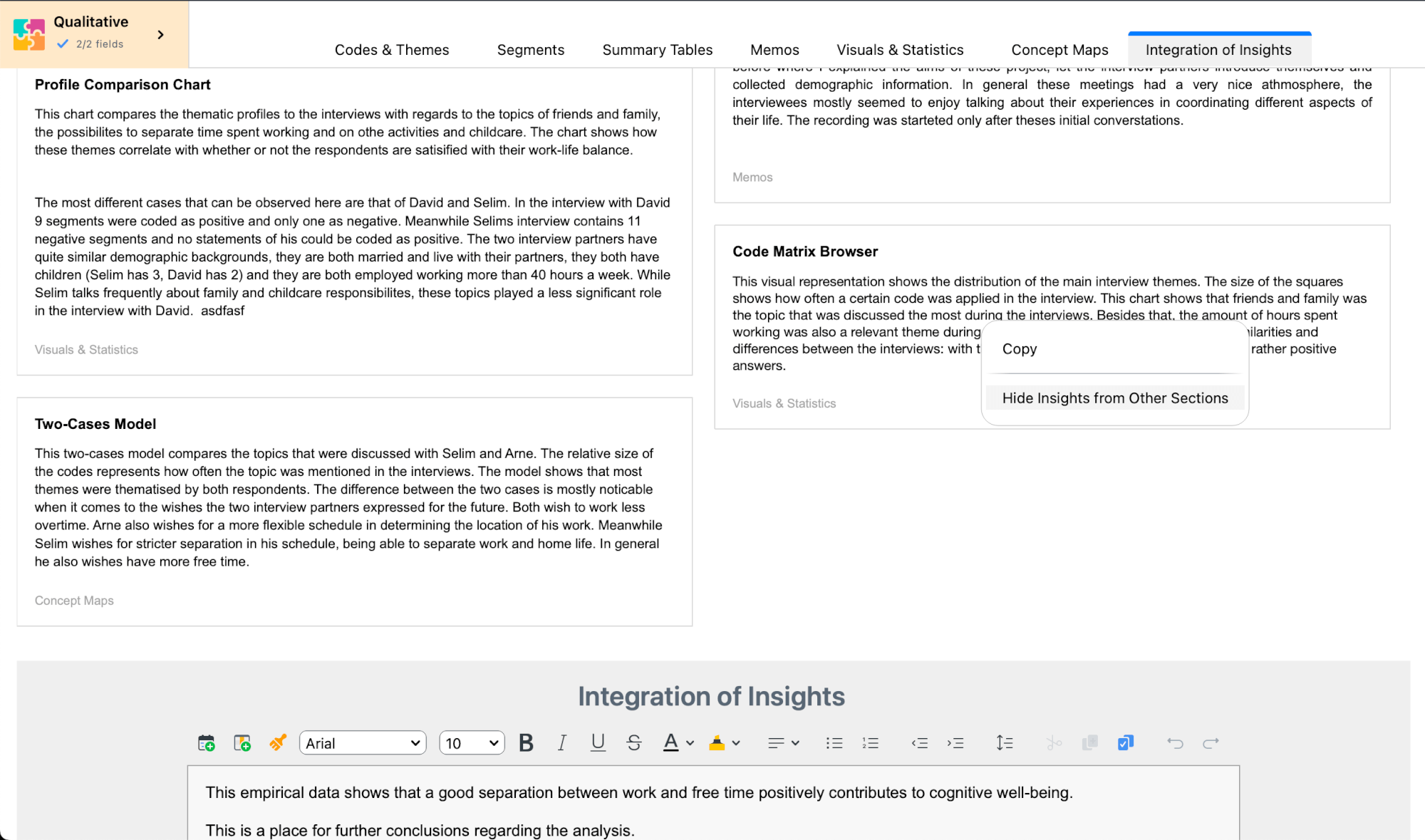Choose Copy from the context menu
This screenshot has width=1425, height=840.
click(x=1019, y=349)
